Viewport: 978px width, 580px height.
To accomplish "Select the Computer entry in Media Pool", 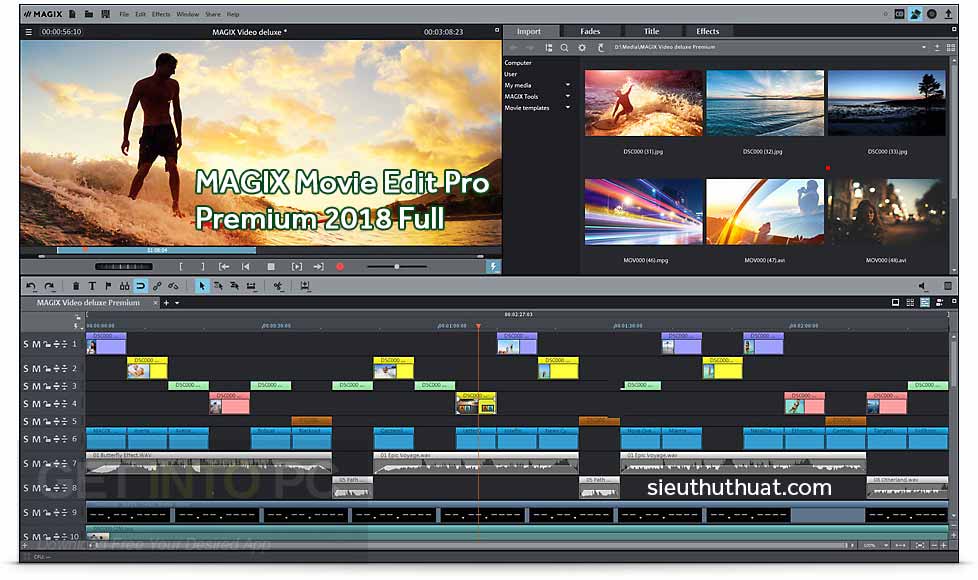I will tap(518, 62).
